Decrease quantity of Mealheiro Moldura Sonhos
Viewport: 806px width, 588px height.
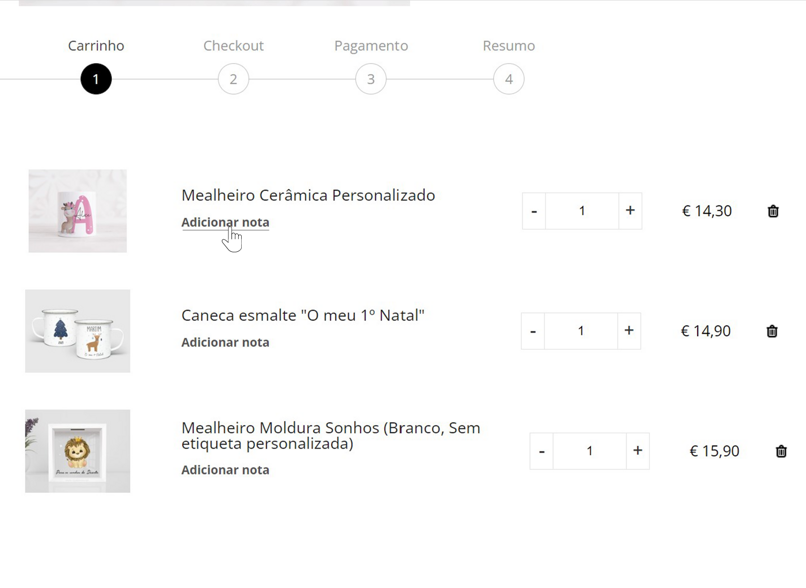coord(542,451)
